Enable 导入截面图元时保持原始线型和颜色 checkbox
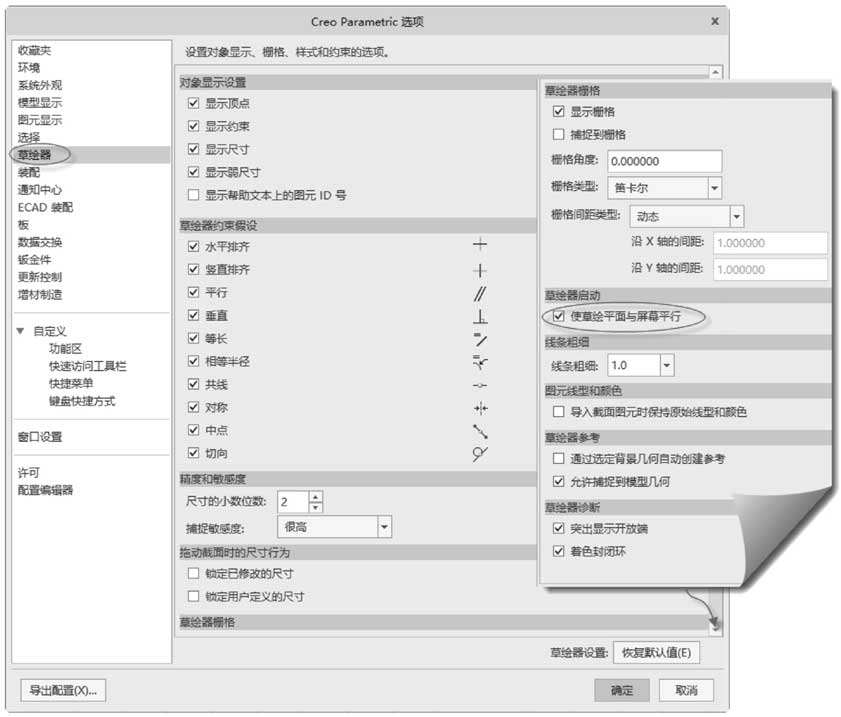Viewport: 841px width, 717px height. click(558, 412)
